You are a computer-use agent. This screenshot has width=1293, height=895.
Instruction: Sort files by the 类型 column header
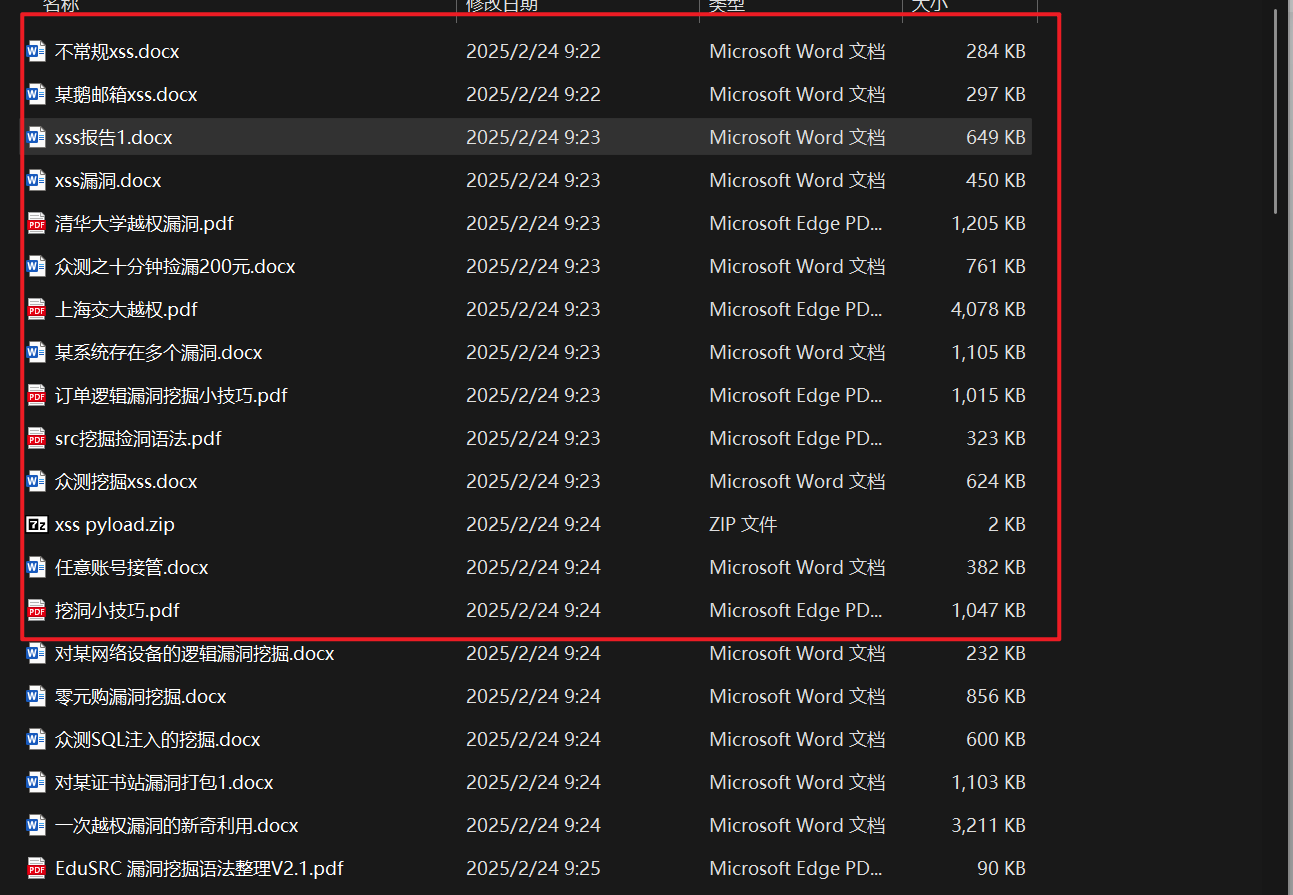(x=727, y=5)
